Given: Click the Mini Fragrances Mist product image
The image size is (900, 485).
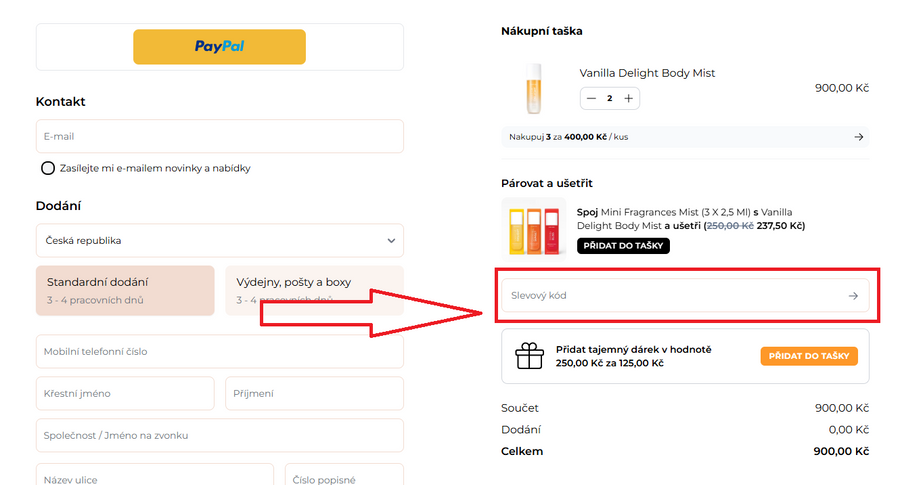Looking at the screenshot, I should point(530,227).
